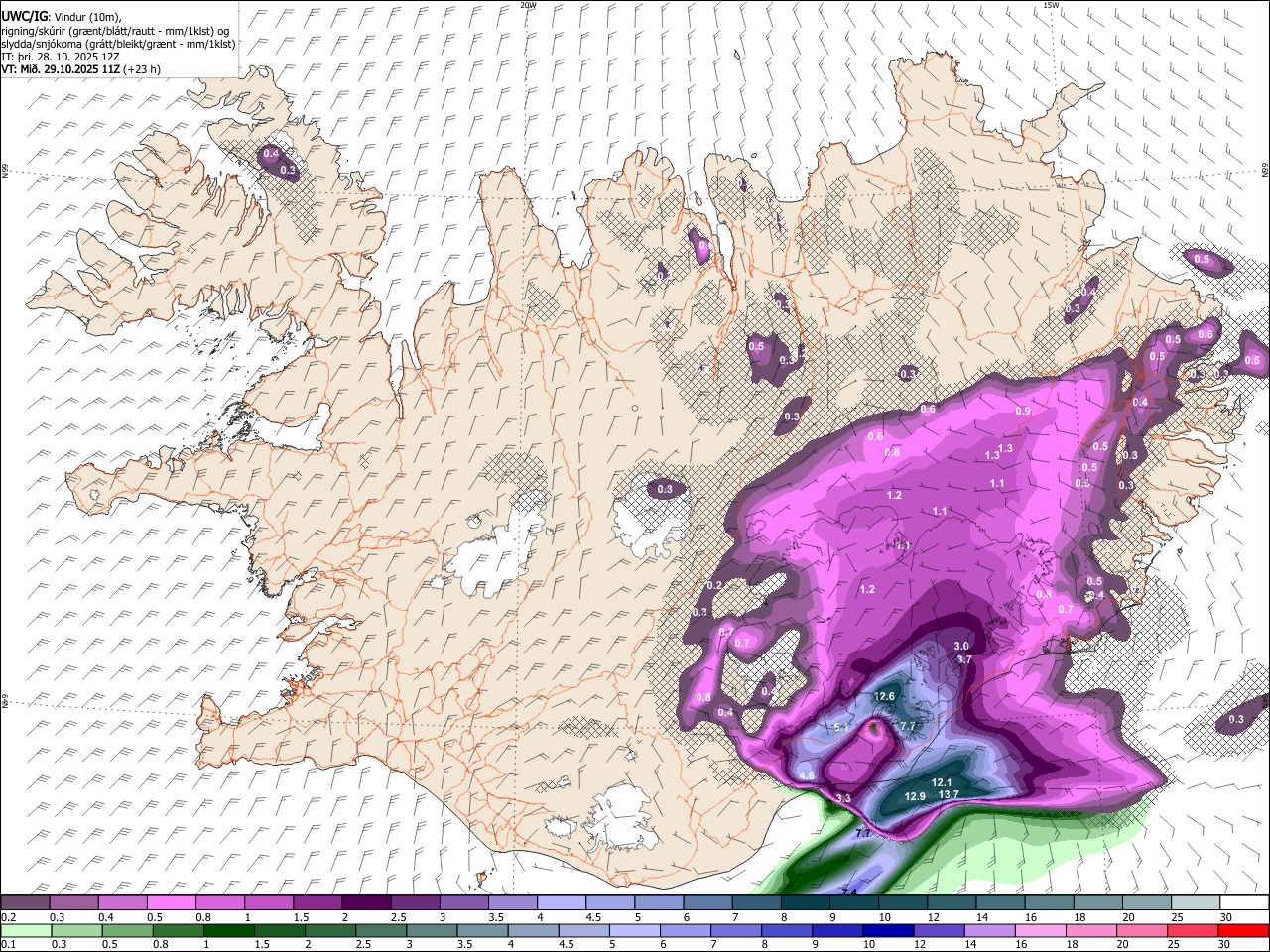Click the 12.9 precipitation value on the map
The image size is (1270, 952).
click(x=915, y=796)
